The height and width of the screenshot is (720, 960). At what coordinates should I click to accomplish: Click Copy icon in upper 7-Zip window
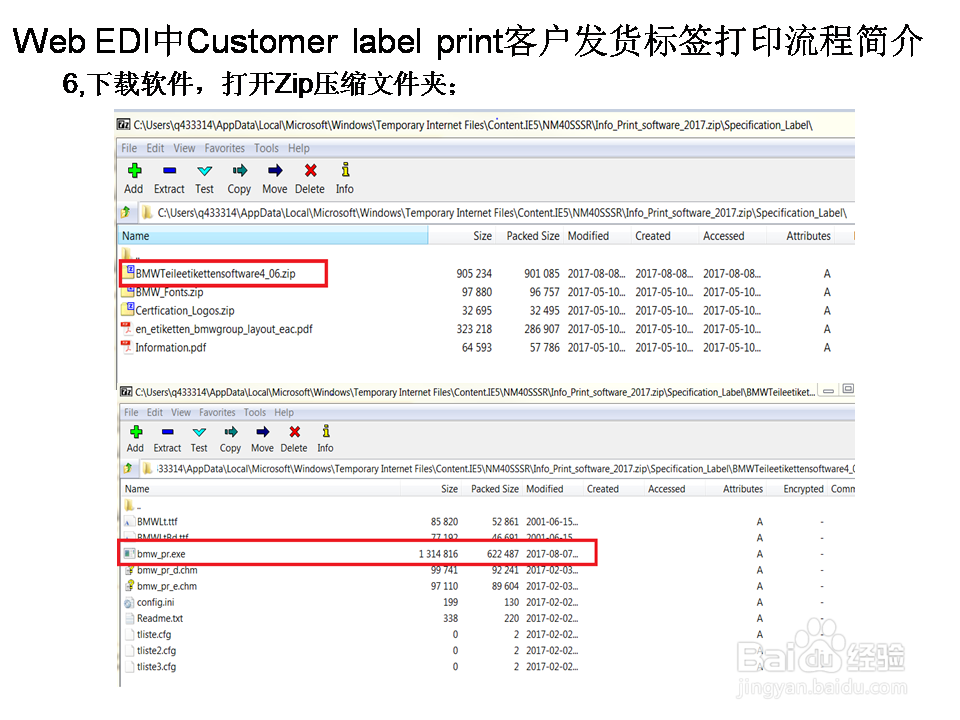[239, 170]
